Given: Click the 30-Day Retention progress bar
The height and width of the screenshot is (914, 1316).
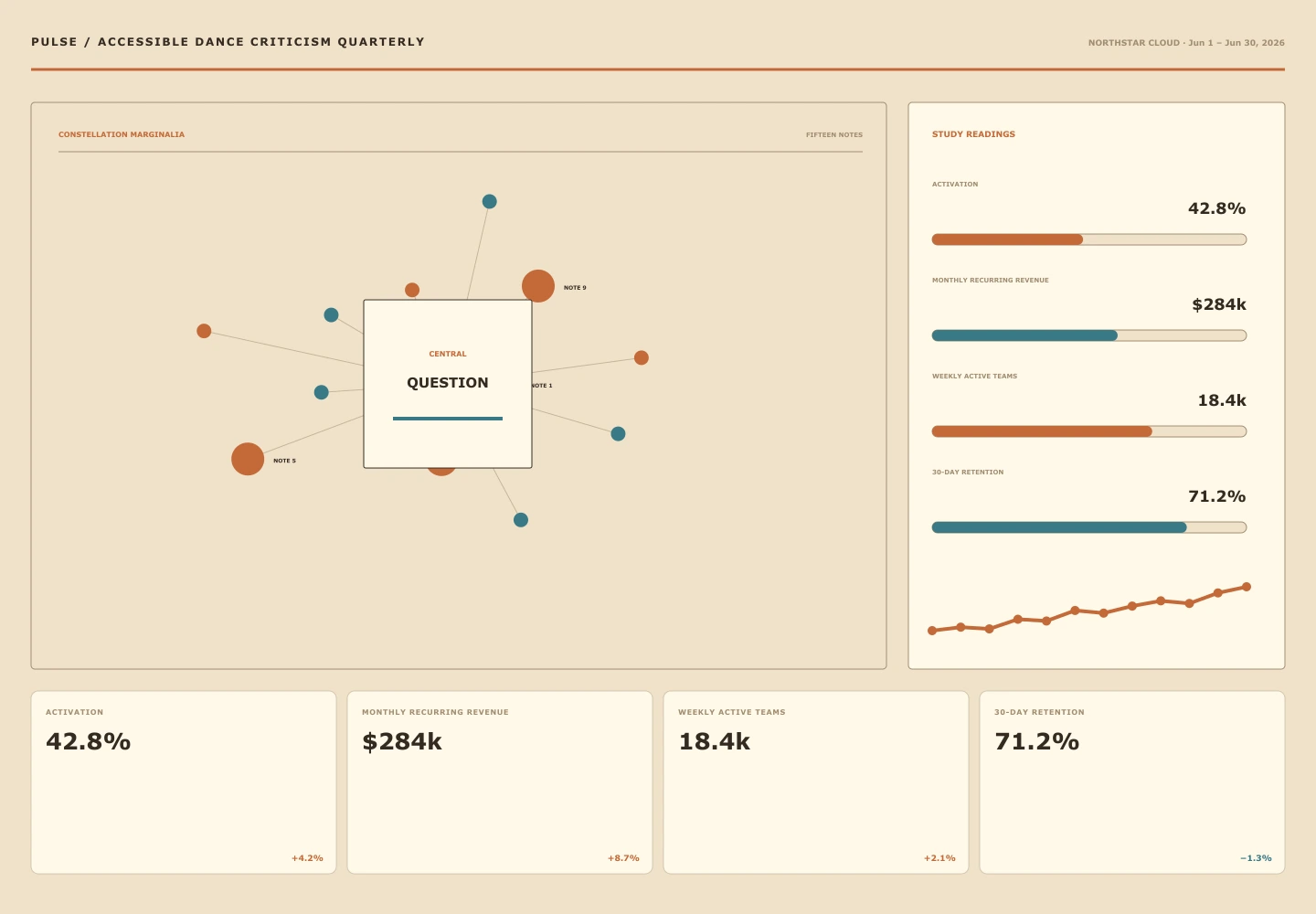Looking at the screenshot, I should click(1089, 527).
